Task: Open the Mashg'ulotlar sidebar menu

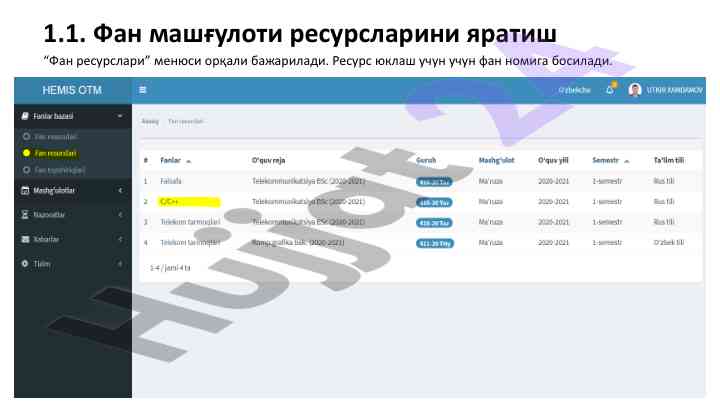Action: click(x=73, y=190)
